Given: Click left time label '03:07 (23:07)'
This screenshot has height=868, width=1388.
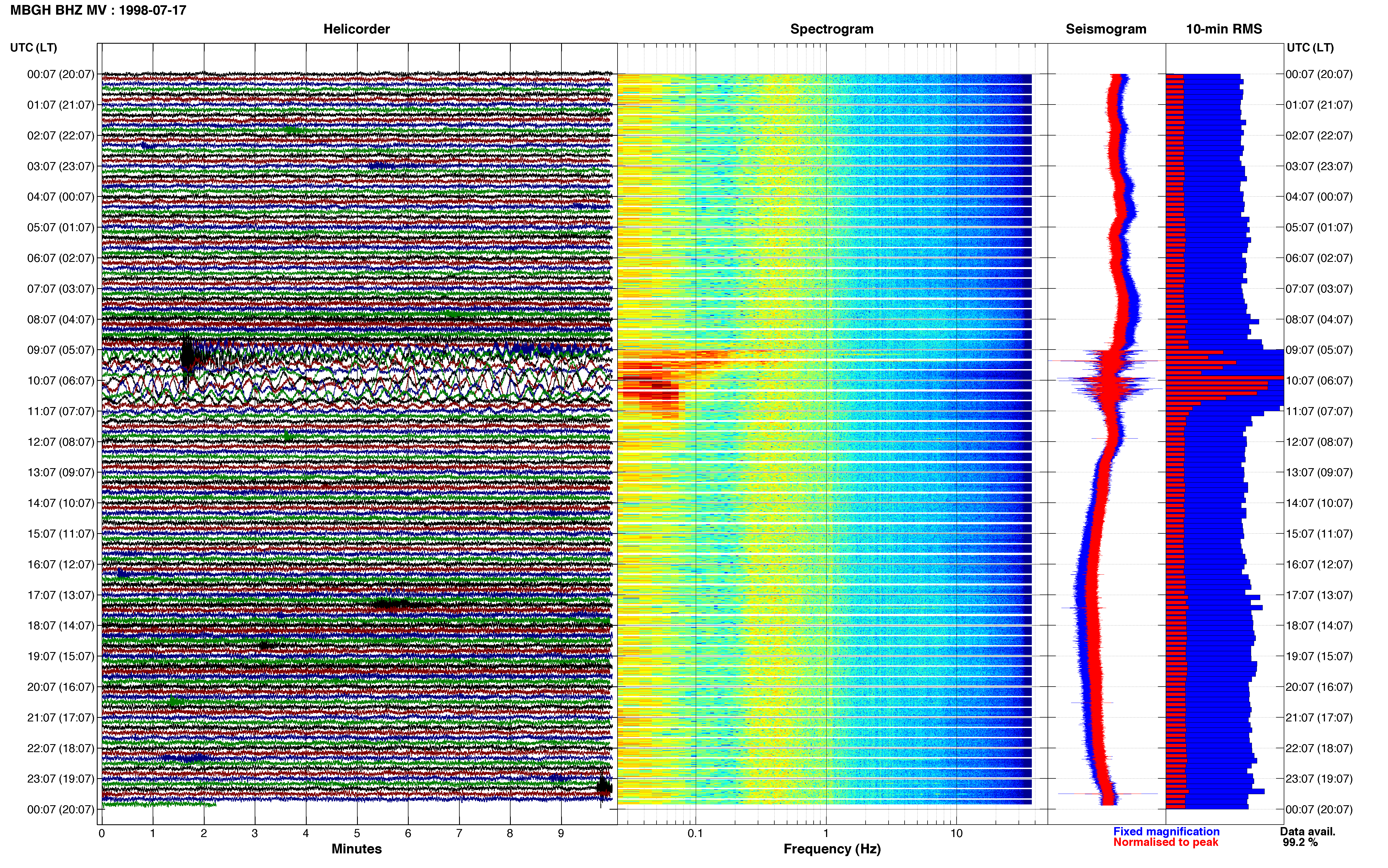Looking at the screenshot, I should tap(60, 166).
